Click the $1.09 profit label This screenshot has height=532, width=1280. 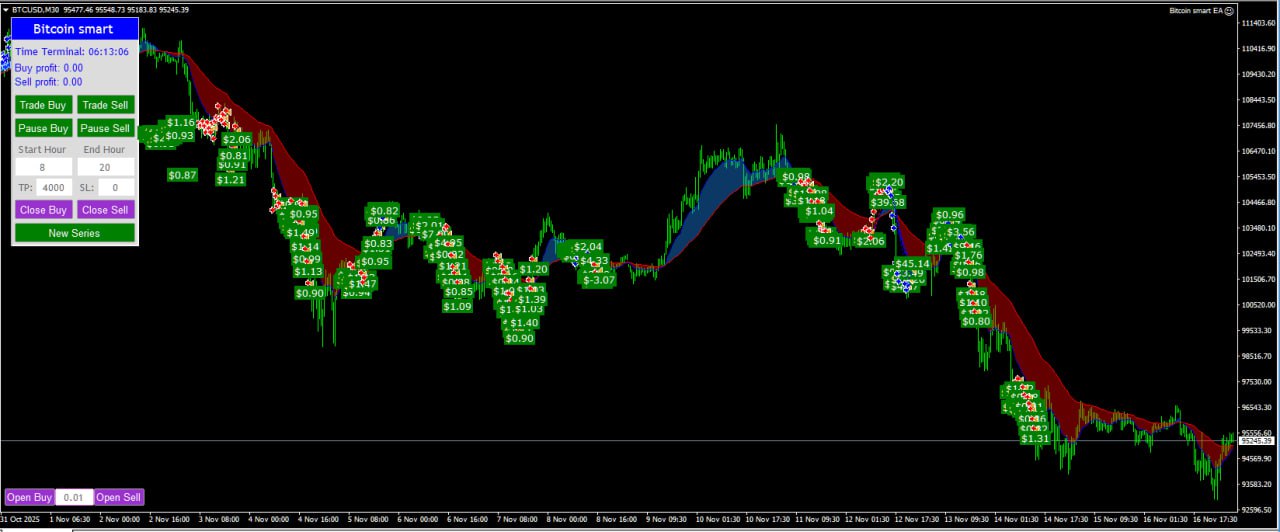click(457, 306)
